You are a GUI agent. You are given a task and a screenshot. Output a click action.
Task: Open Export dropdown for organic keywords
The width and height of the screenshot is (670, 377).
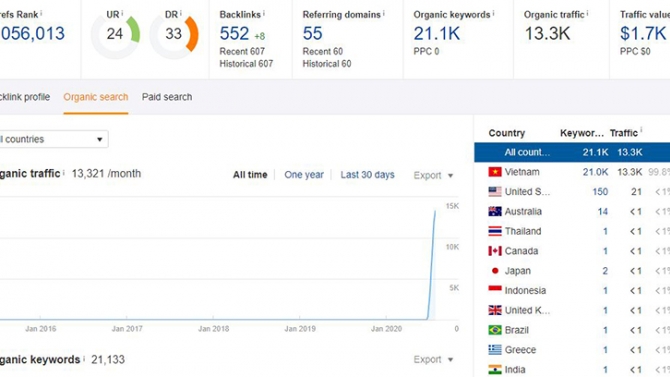(x=433, y=359)
